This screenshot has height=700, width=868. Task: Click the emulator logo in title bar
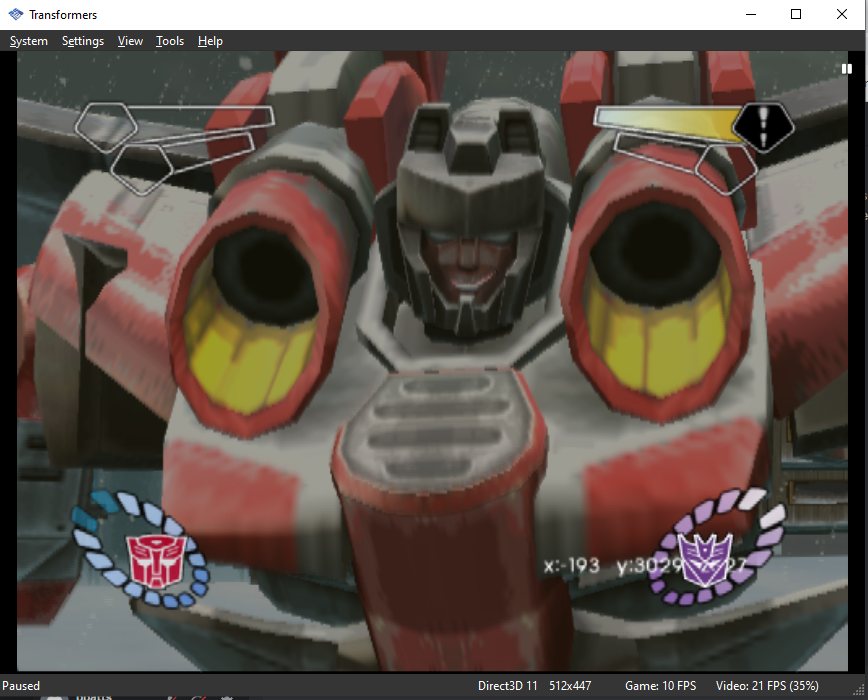16,14
